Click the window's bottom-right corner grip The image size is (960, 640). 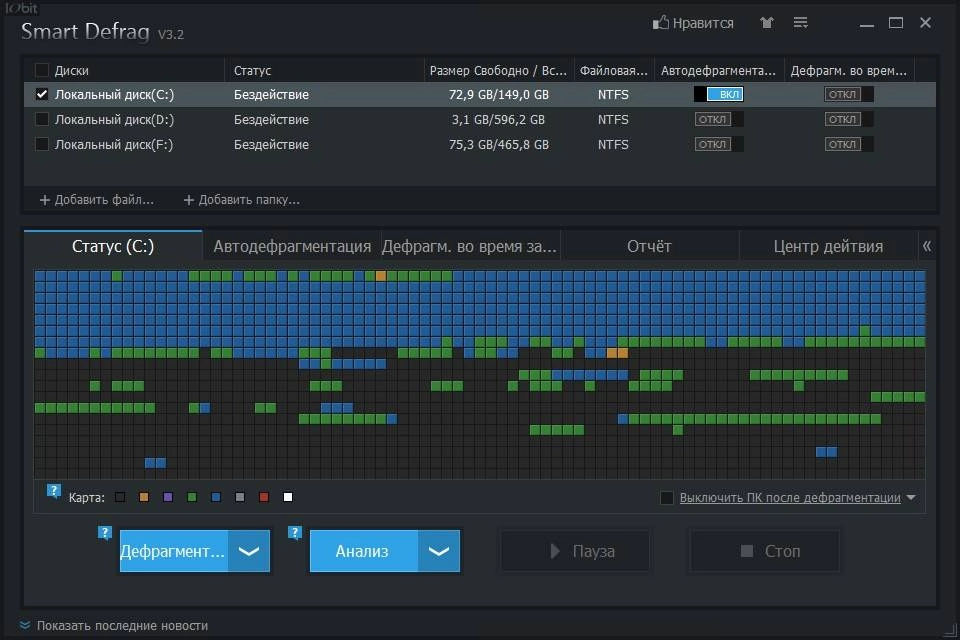point(951,629)
